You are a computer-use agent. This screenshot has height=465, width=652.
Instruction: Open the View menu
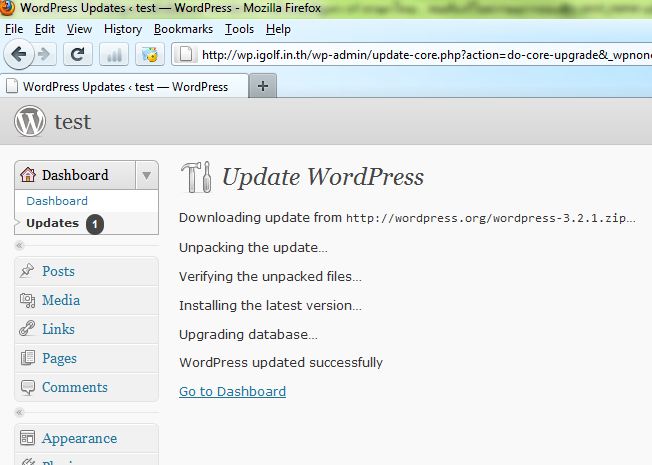[79, 29]
